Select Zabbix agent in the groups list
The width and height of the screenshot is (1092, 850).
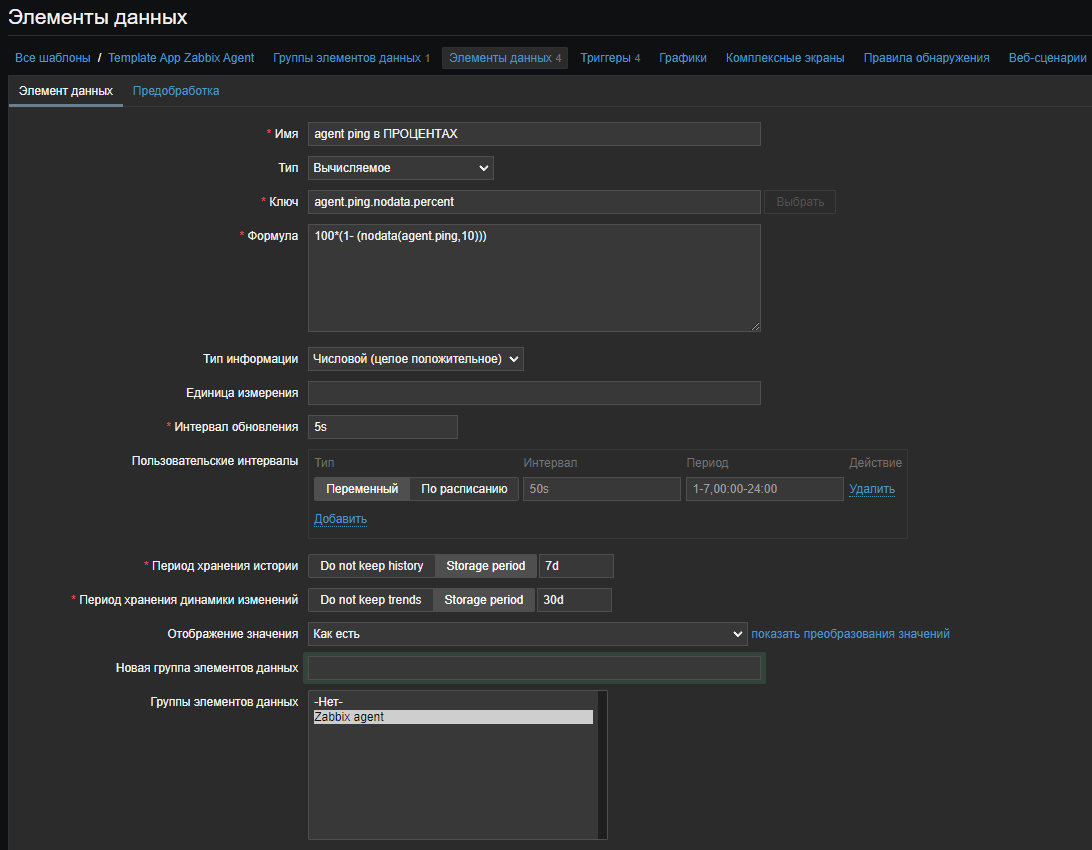(452, 716)
